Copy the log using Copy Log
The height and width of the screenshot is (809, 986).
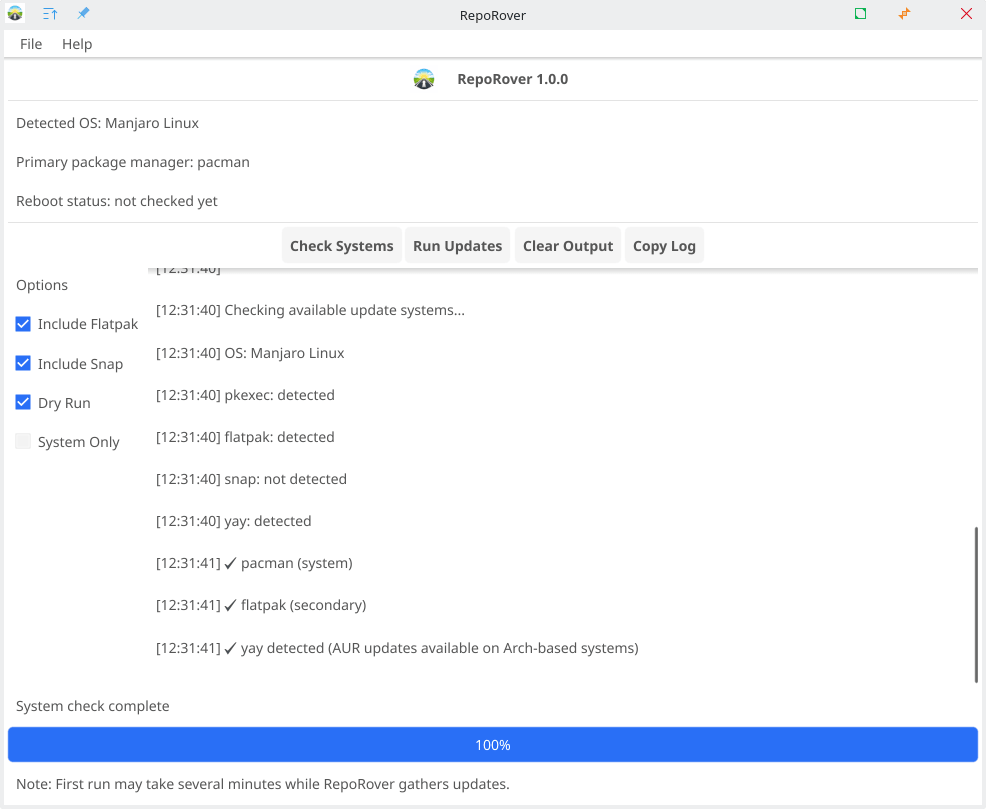pos(664,246)
